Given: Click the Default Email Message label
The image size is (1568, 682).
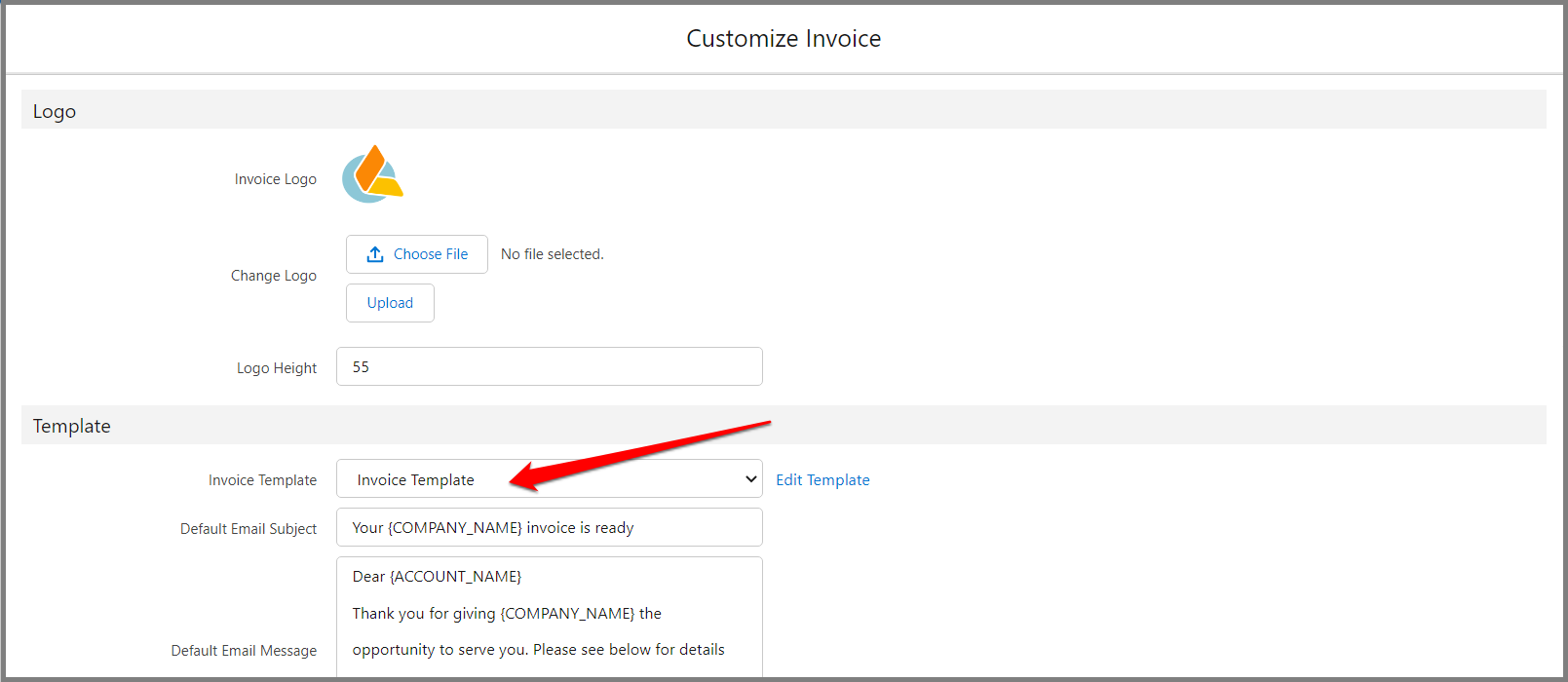Looking at the screenshot, I should 244,651.
